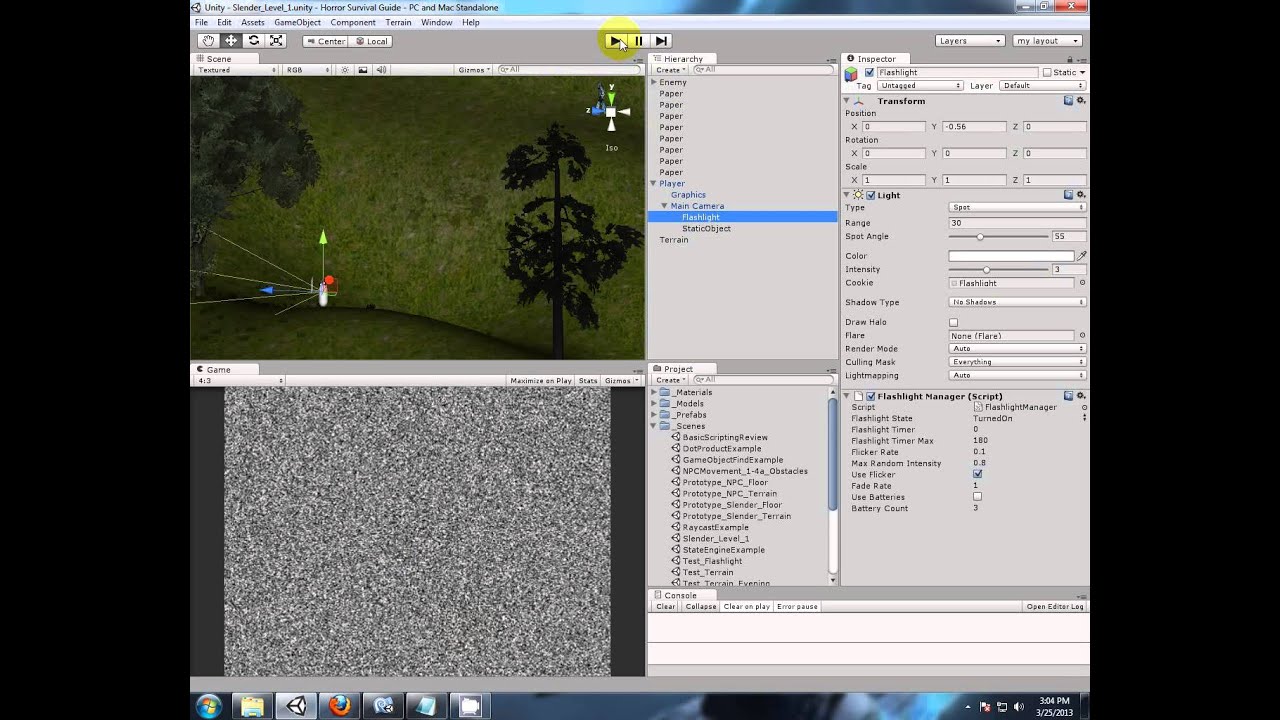Open the Terrain menu
Viewport: 1280px width, 720px height.
(x=398, y=22)
